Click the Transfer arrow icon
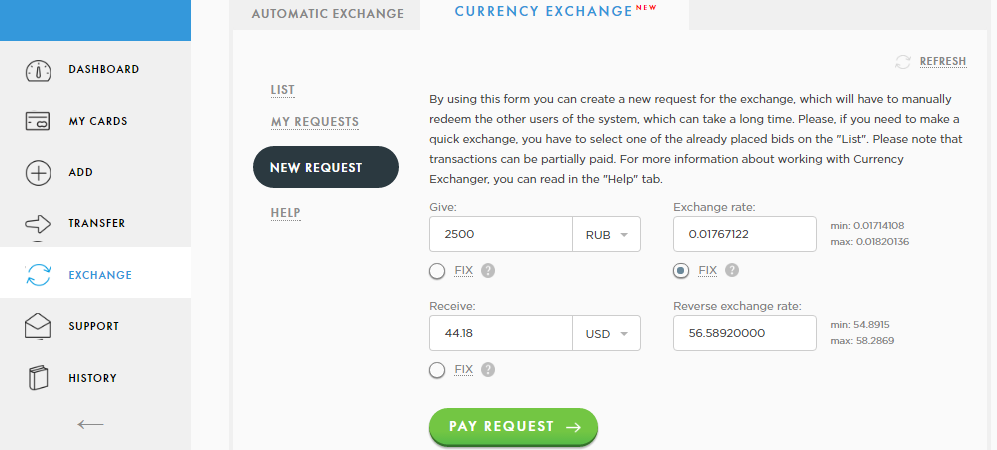997x450 pixels. [x=38, y=224]
